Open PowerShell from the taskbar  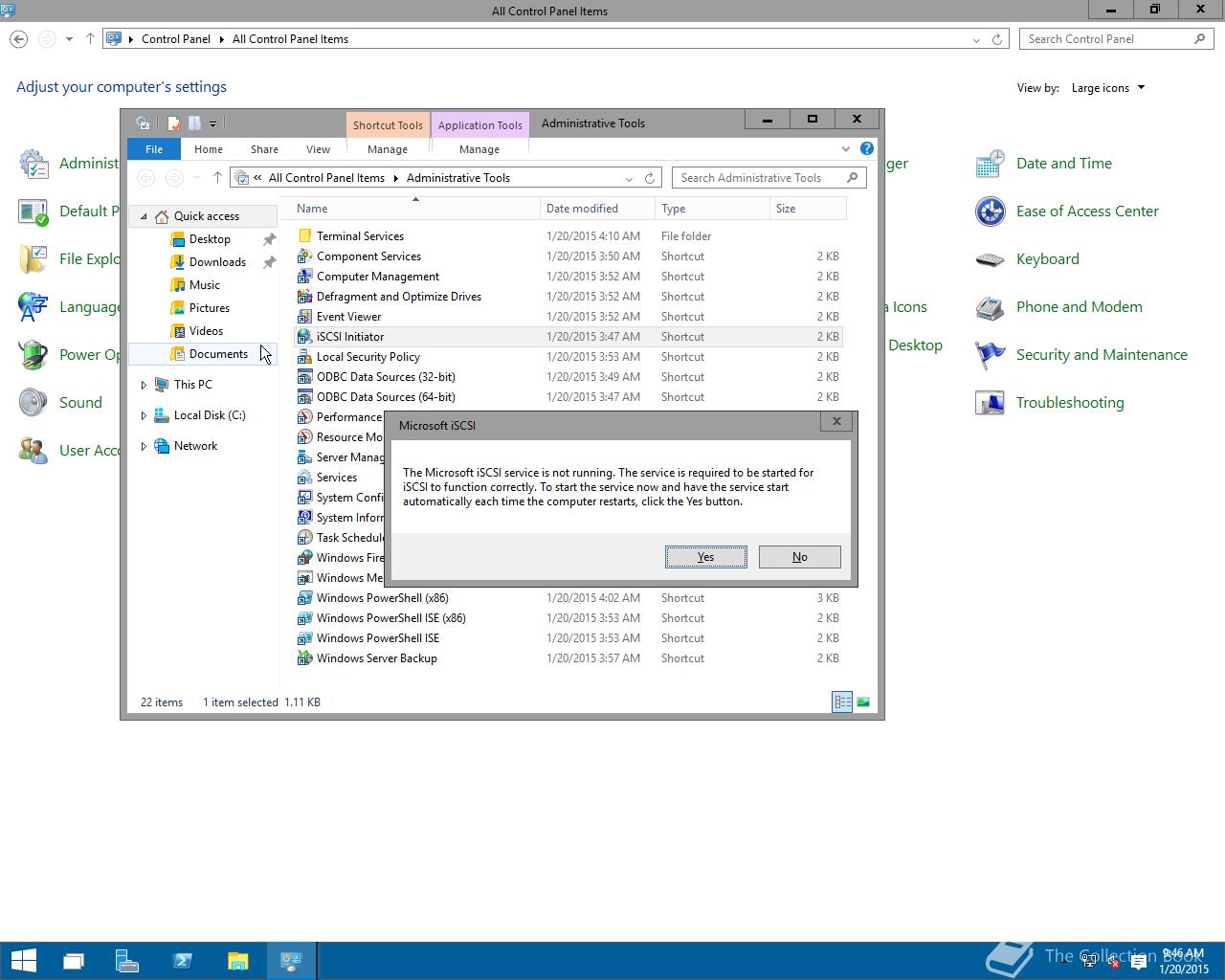click(182, 961)
